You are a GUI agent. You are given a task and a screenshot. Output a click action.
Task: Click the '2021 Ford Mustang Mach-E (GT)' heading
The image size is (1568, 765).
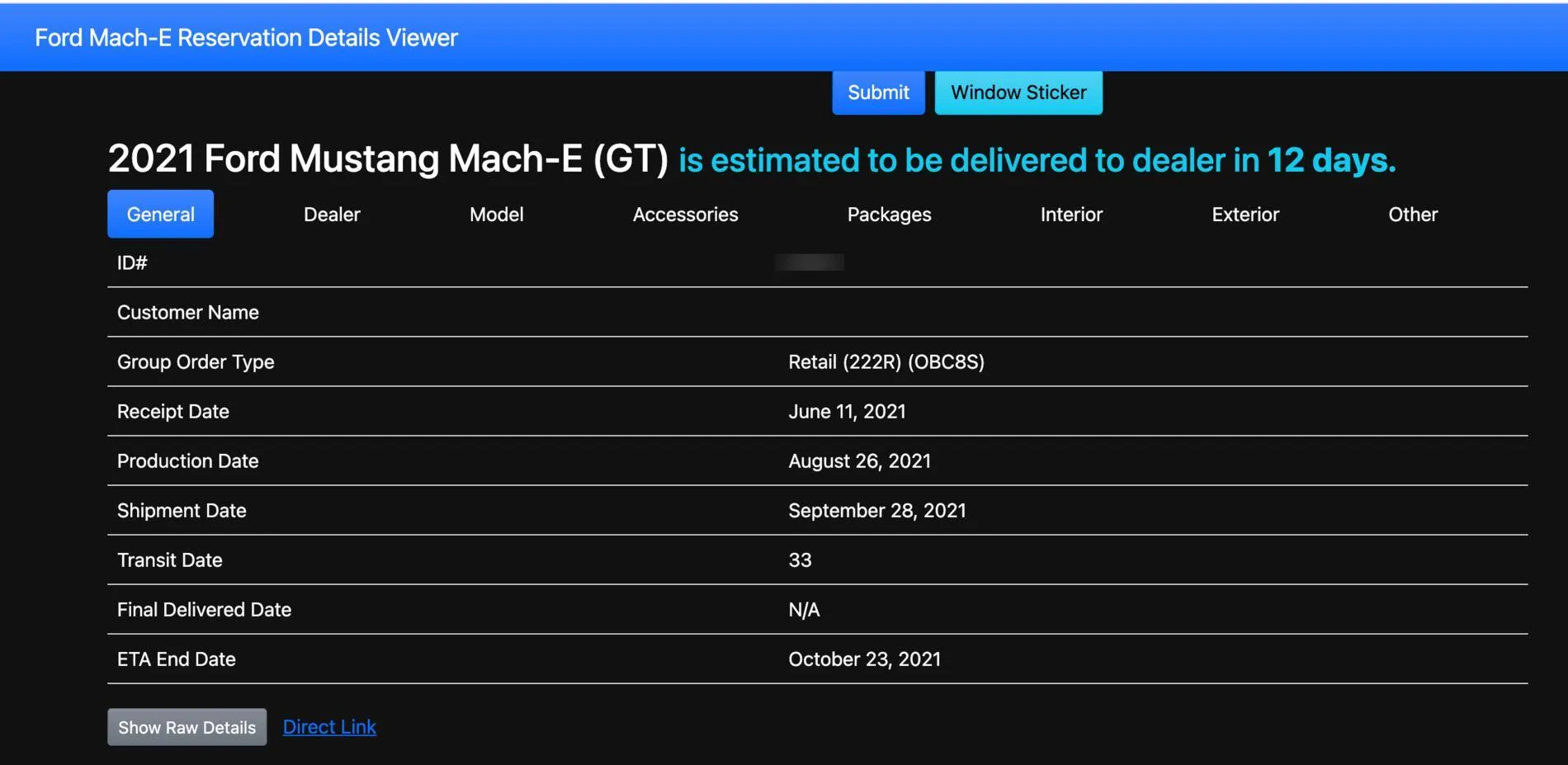click(388, 159)
